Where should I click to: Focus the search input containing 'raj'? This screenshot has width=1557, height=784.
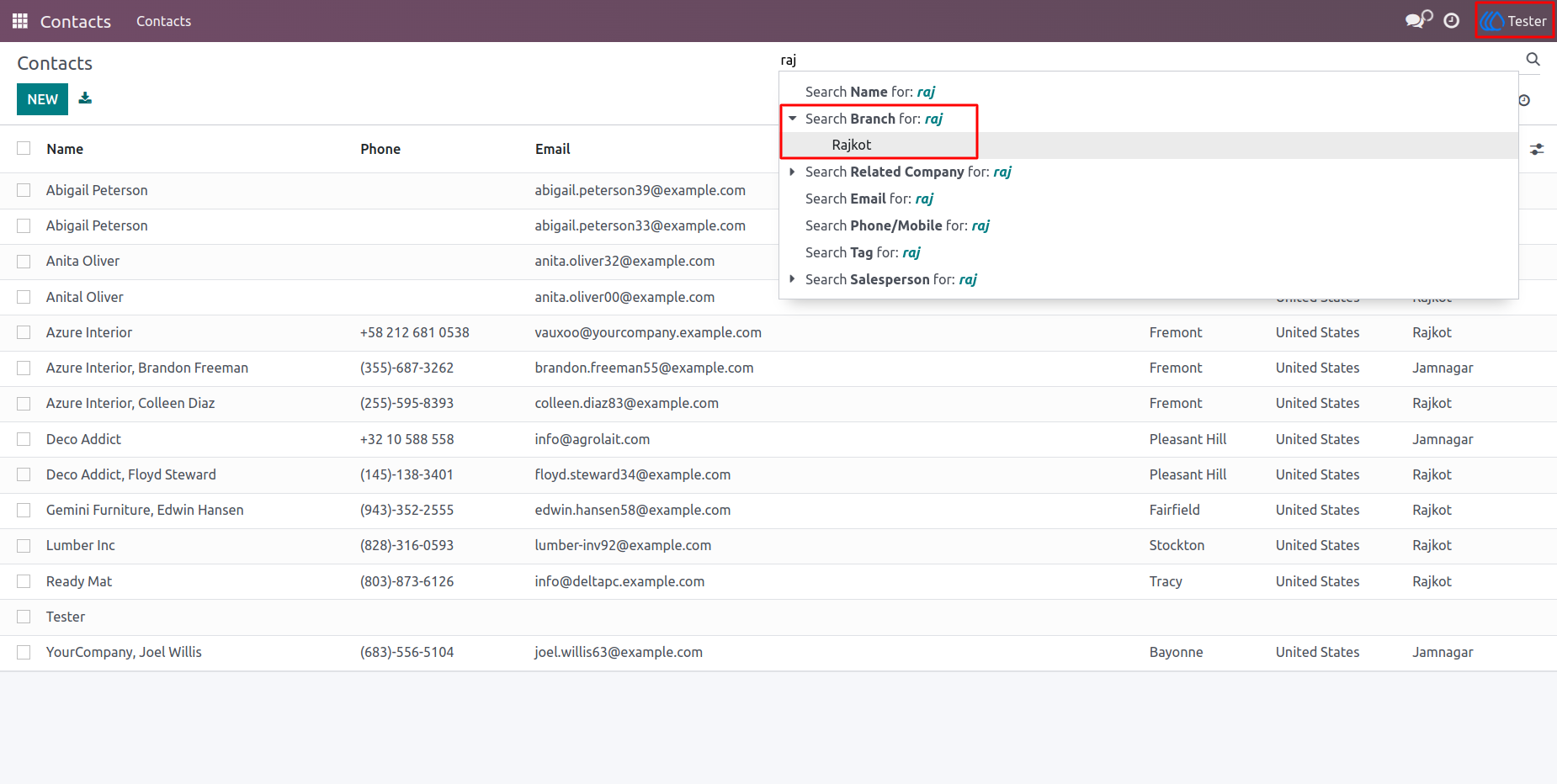1149,60
